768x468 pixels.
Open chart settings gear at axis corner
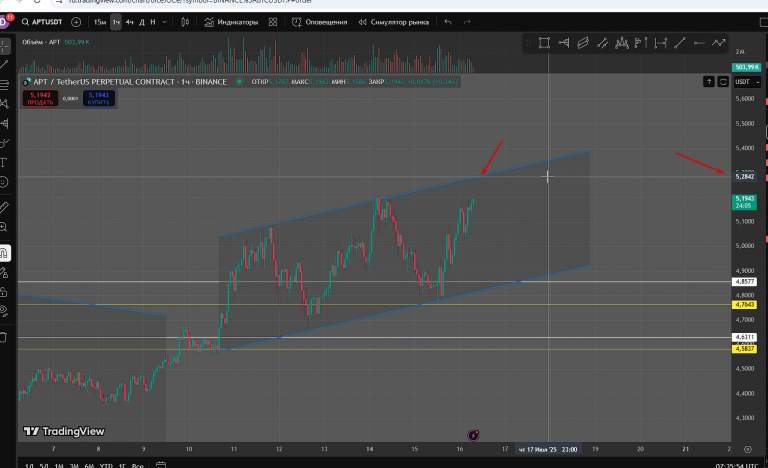tap(747, 449)
